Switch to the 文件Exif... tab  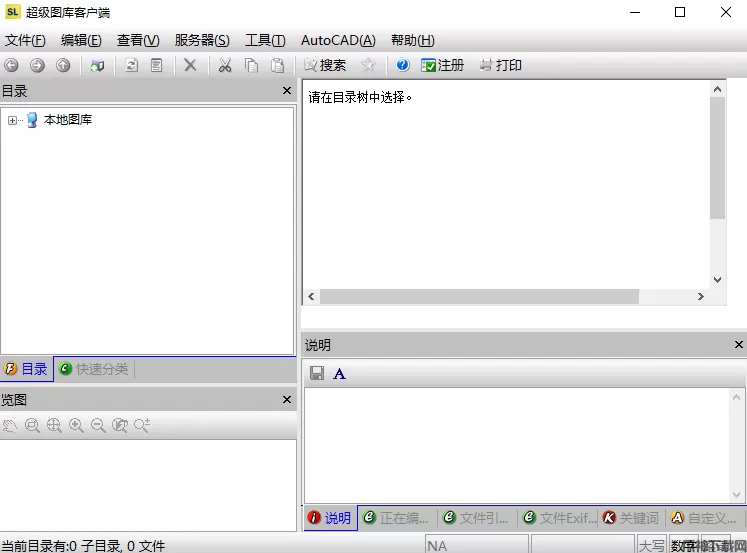click(559, 518)
